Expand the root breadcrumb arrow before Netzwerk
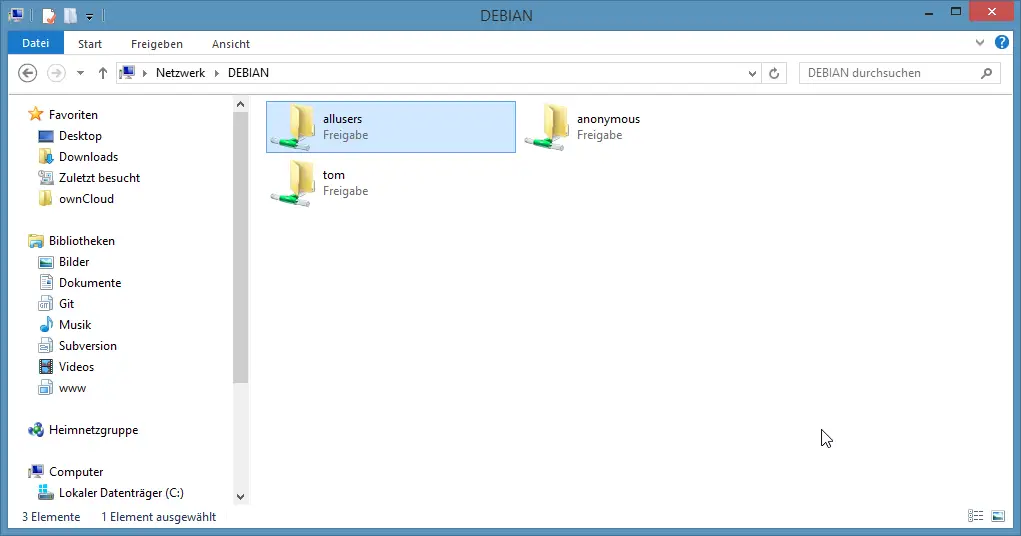The height and width of the screenshot is (536, 1021). (145, 73)
